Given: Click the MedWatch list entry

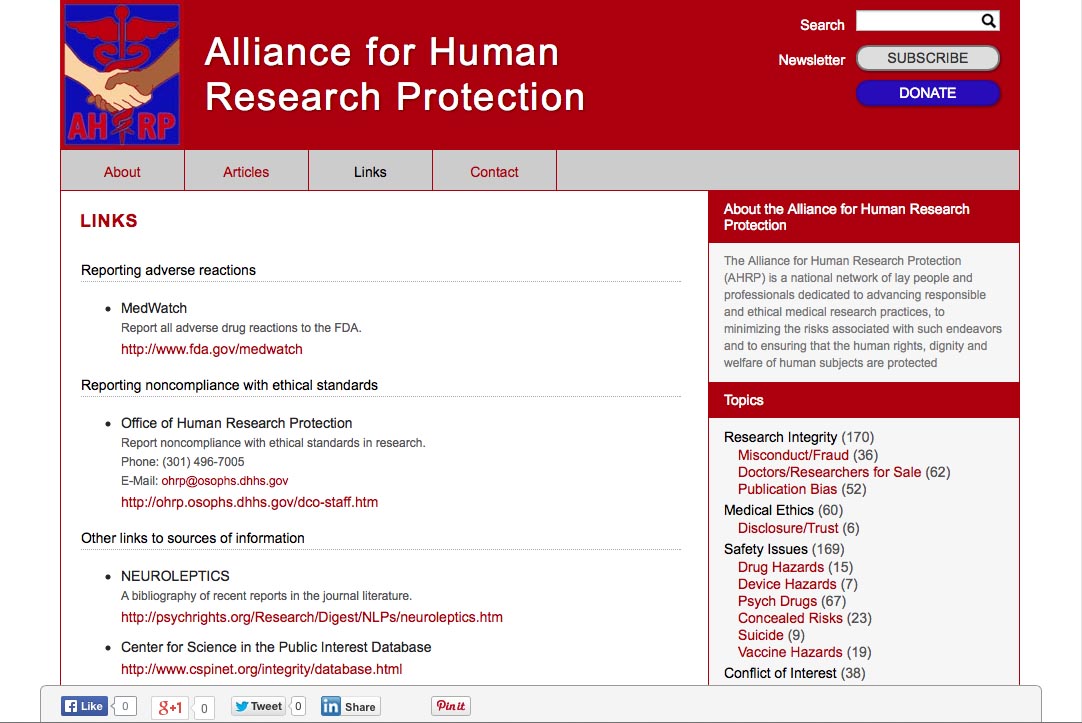Looking at the screenshot, I should tap(154, 308).
